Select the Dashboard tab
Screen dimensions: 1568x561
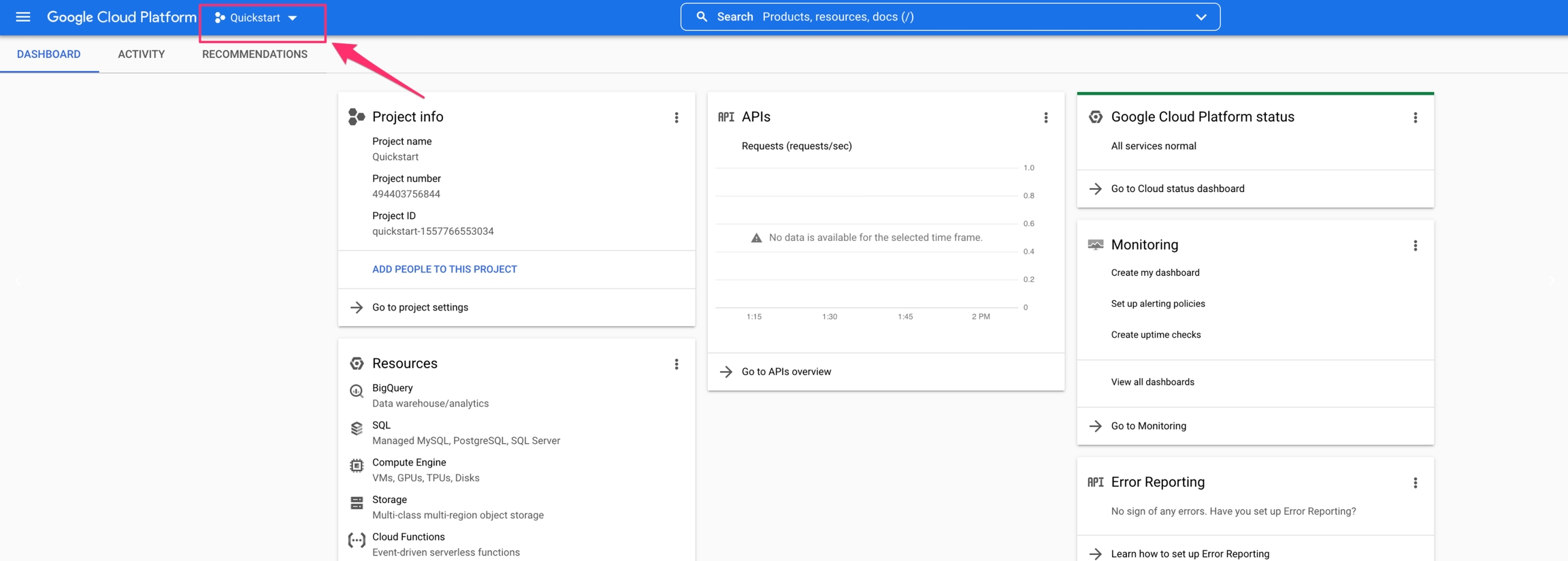tap(48, 54)
